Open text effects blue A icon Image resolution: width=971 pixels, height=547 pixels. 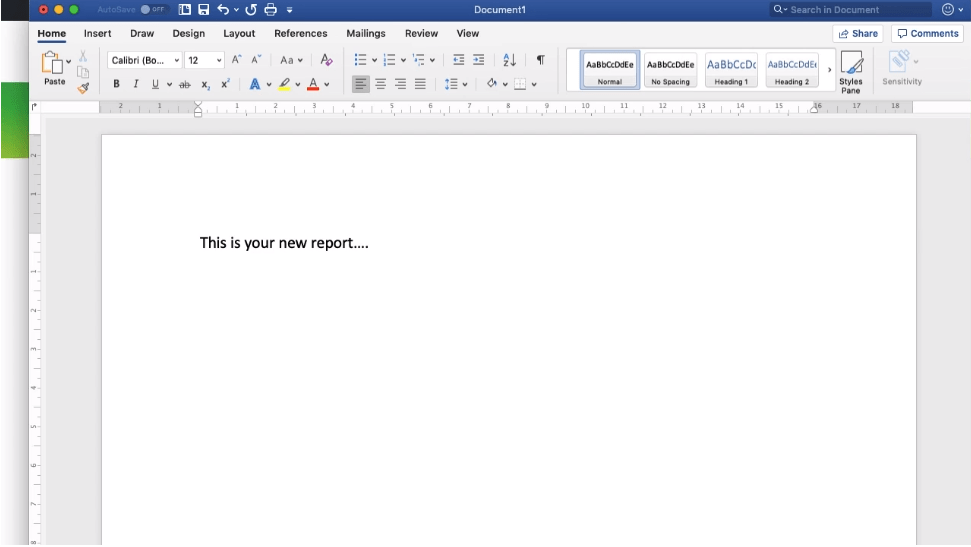255,84
